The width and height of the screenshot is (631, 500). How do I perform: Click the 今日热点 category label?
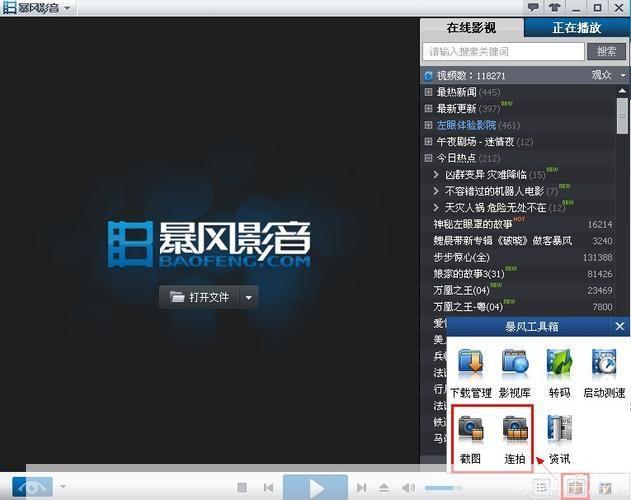pyautogui.click(x=456, y=158)
